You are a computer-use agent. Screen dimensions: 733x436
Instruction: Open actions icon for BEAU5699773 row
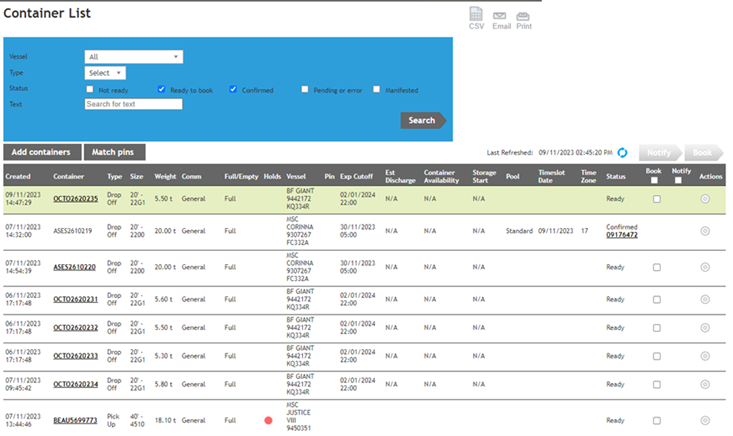pos(705,420)
